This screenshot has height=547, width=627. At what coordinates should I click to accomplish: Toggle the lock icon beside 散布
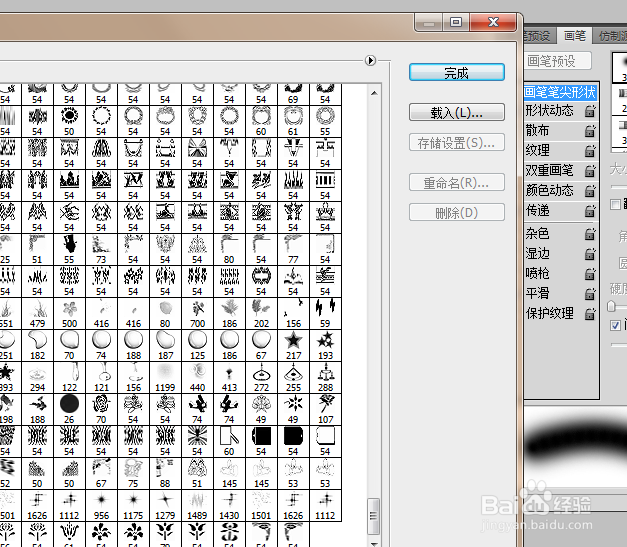[590, 131]
